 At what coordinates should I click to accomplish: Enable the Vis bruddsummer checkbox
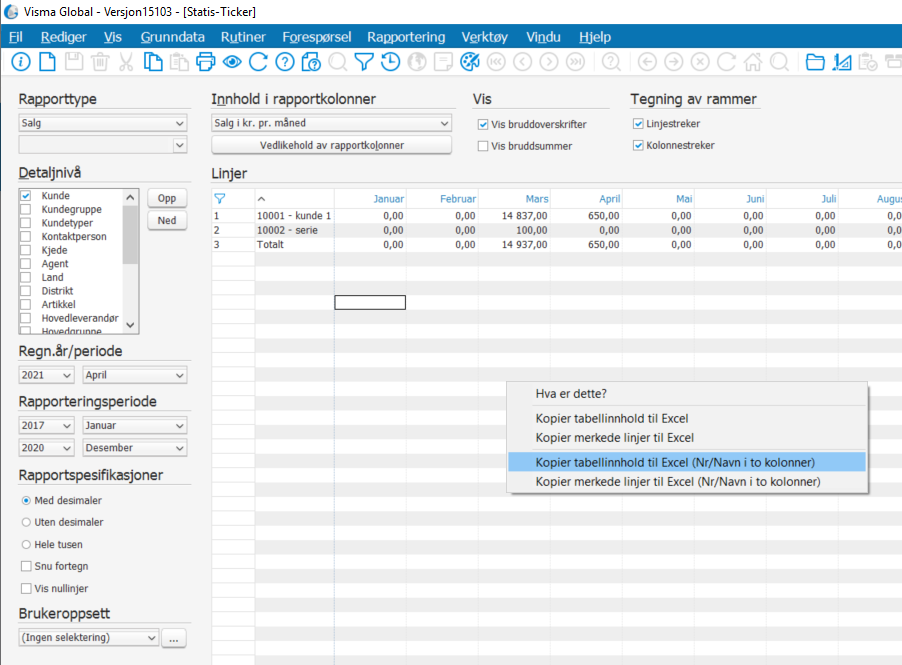point(484,146)
